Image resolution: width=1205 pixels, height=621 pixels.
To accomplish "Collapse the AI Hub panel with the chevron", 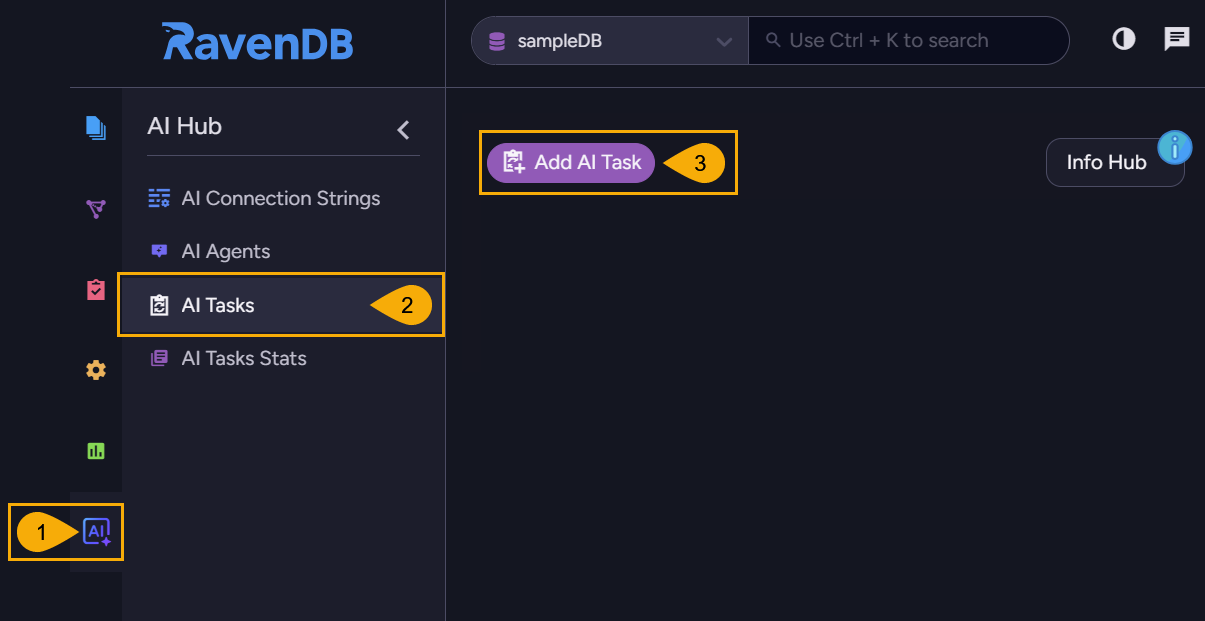I will pos(403,129).
